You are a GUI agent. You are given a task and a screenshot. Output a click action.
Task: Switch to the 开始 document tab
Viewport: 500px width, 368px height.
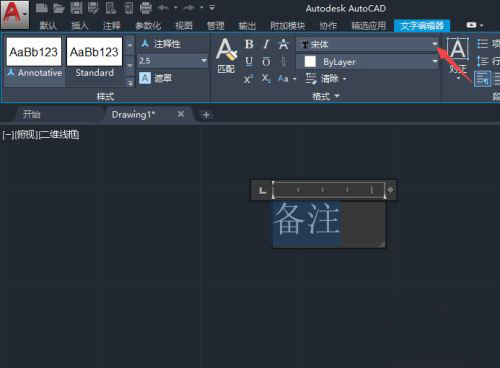tap(32, 115)
